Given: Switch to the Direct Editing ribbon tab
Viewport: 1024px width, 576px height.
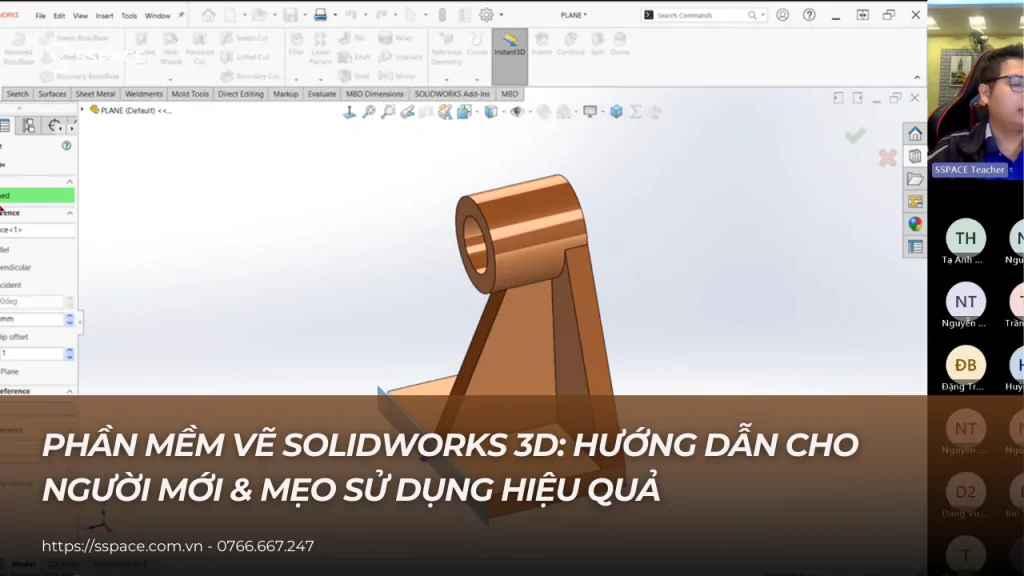Looking at the screenshot, I should [240, 94].
